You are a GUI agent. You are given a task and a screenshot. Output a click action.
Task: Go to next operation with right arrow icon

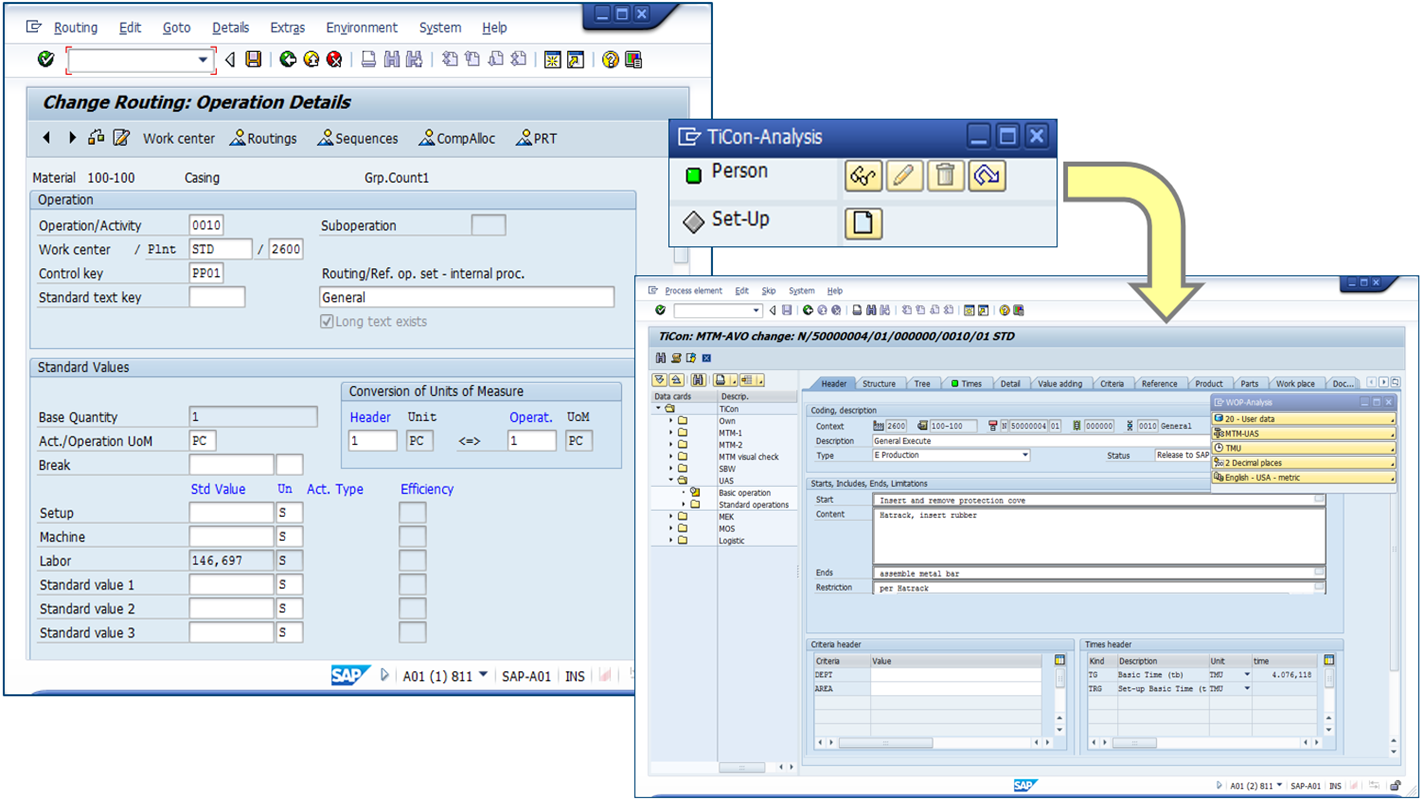pos(71,138)
